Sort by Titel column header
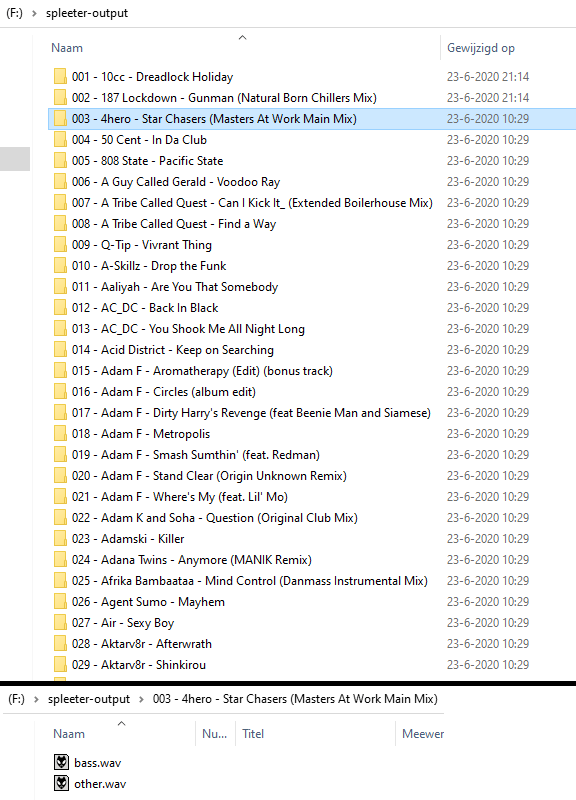 pos(253,734)
